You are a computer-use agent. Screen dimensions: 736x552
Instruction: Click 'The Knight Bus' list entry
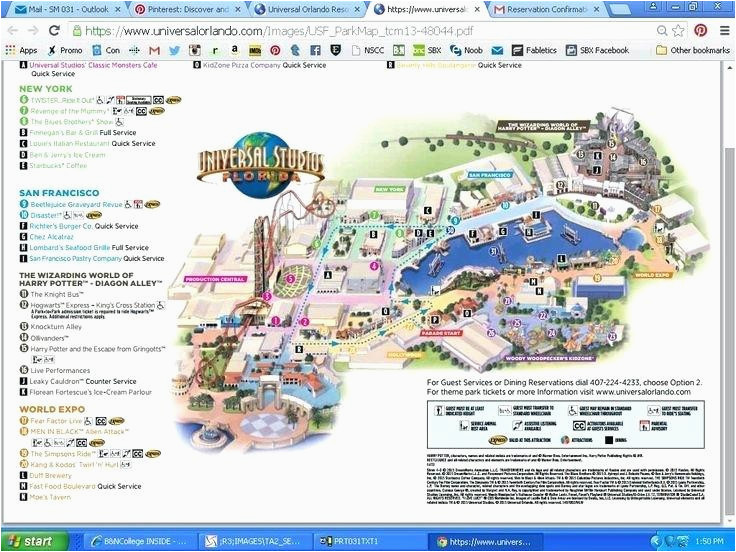click(x=57, y=294)
